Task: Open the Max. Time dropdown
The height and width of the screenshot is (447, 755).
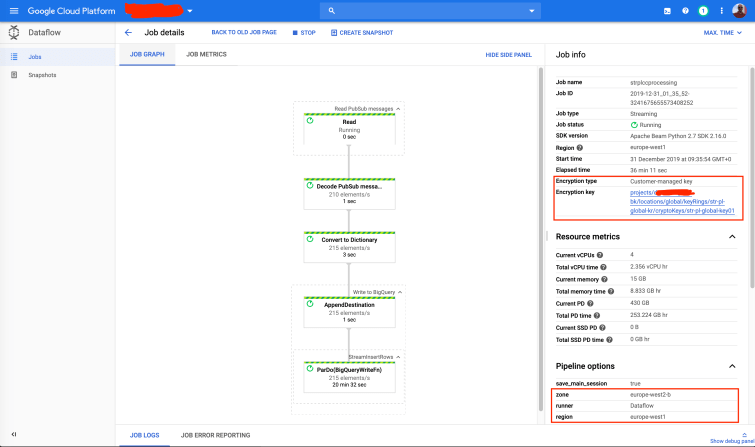Action: tap(723, 33)
